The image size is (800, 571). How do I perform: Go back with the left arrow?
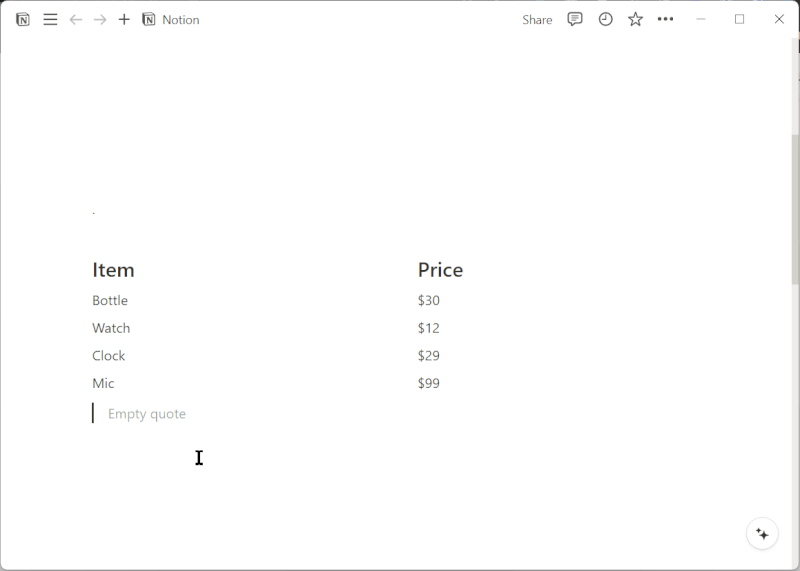tap(76, 19)
